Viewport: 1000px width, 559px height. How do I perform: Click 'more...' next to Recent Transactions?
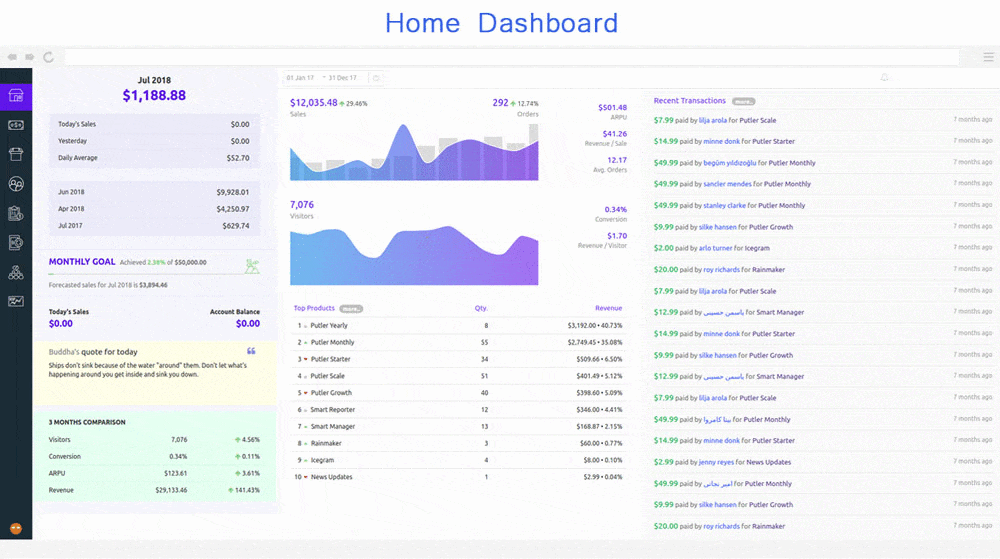[x=743, y=101]
